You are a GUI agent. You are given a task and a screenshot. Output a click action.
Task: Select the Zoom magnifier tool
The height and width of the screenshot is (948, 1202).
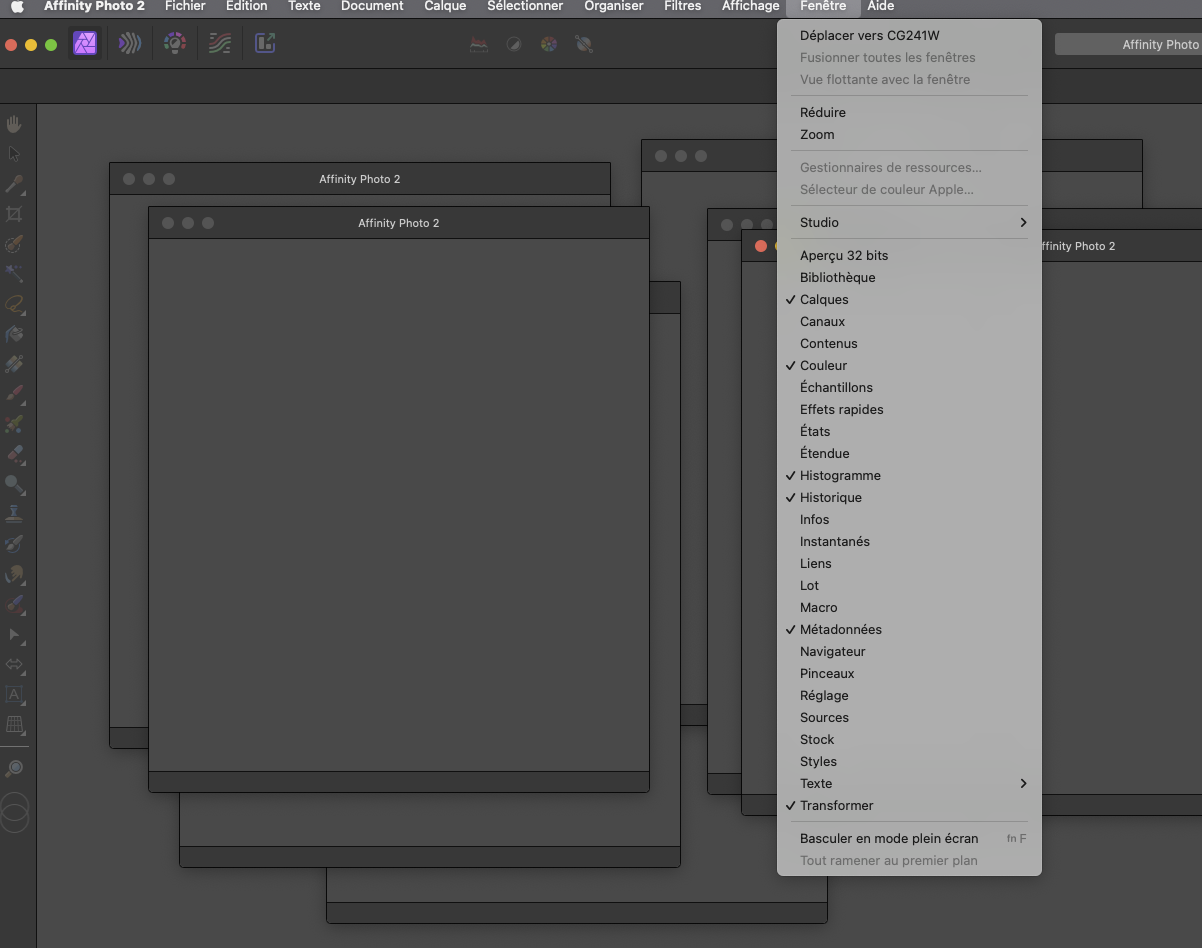coord(14,768)
